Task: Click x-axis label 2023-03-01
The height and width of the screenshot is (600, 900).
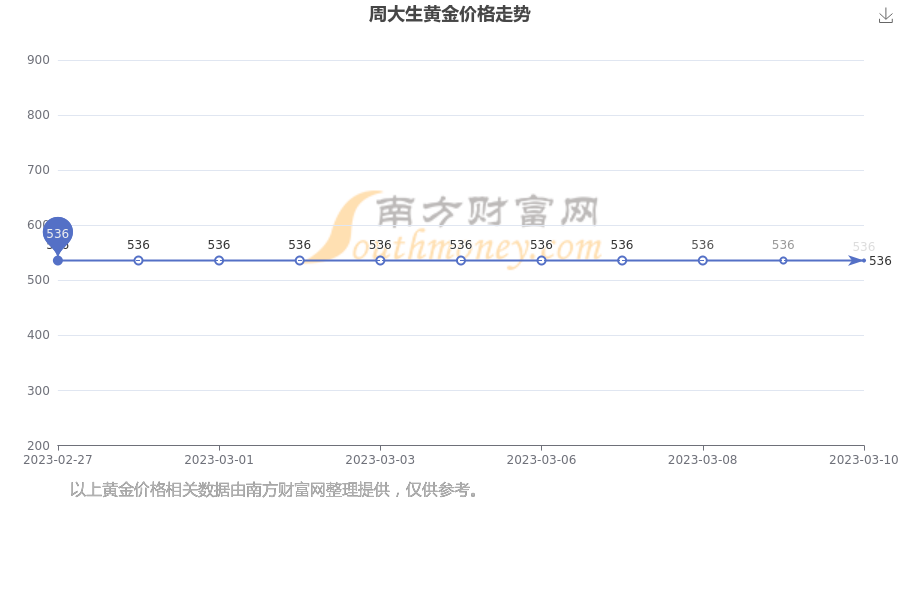Action: (219, 460)
